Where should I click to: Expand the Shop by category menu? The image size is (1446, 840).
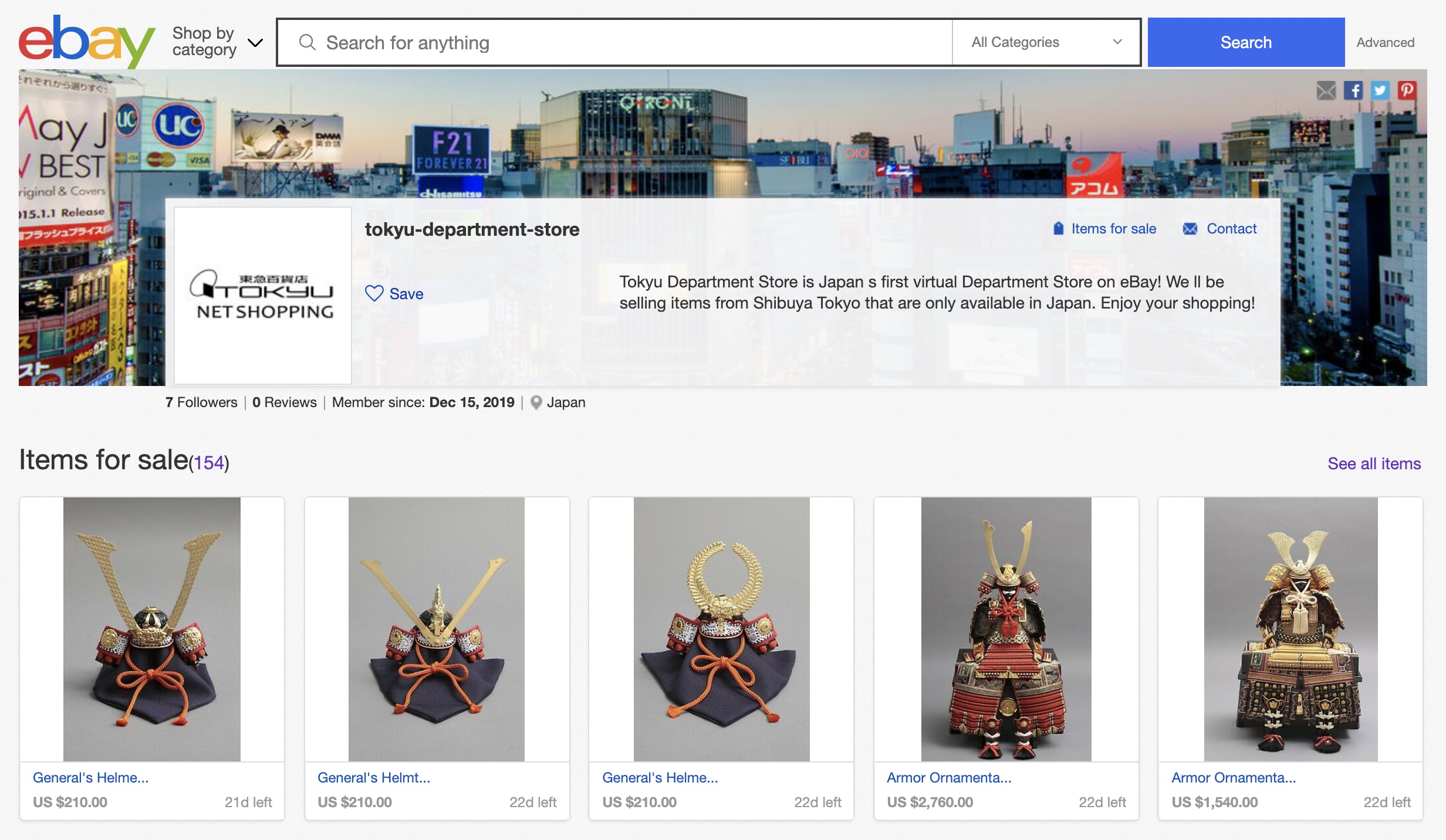pyautogui.click(x=217, y=42)
